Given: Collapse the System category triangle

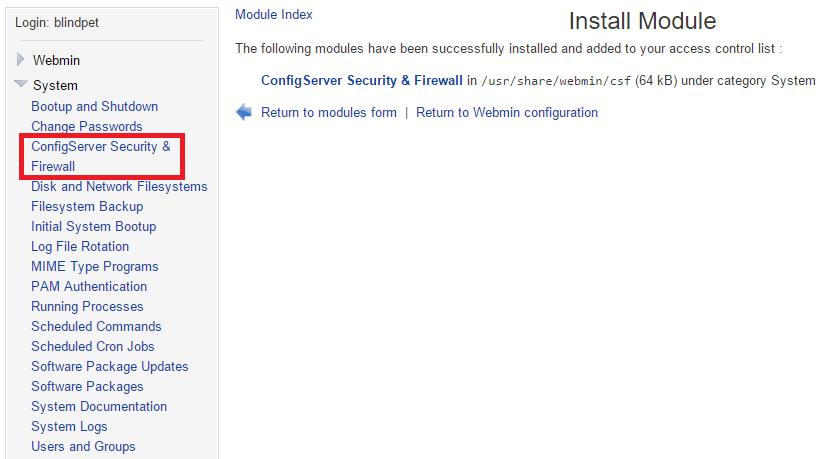Looking at the screenshot, I should pyautogui.click(x=20, y=85).
